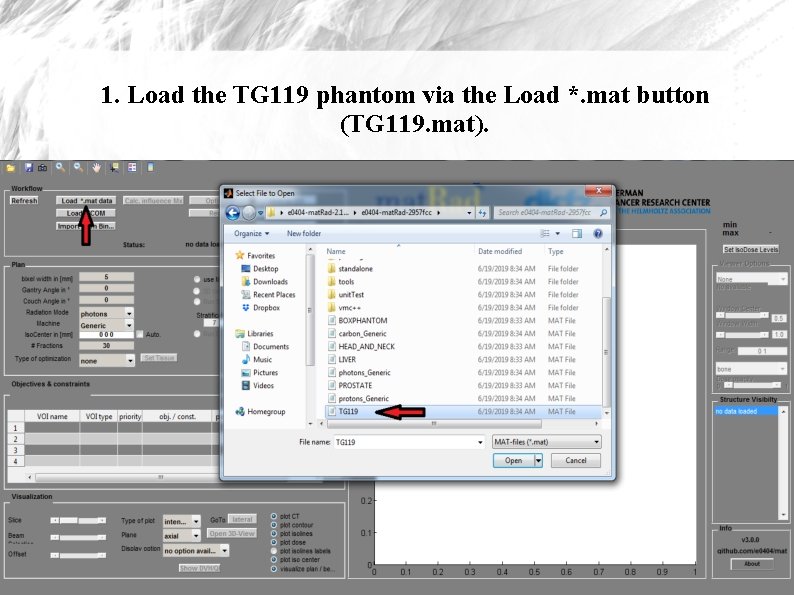
Task: Select the TG119 MAT file
Action: 462,412
